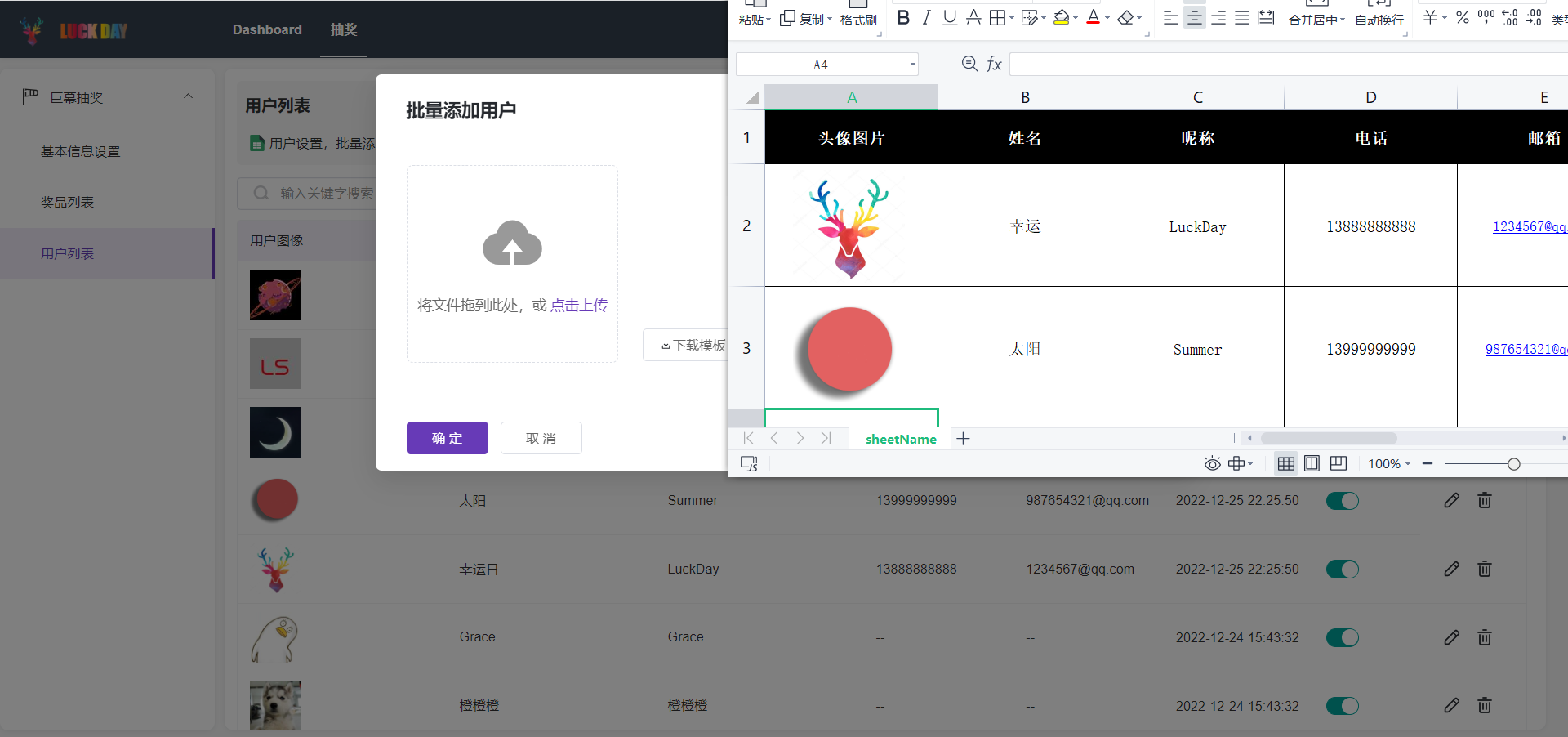This screenshot has height=737, width=1568.
Task: Toggle the switch in Grace's row
Action: click(1342, 637)
